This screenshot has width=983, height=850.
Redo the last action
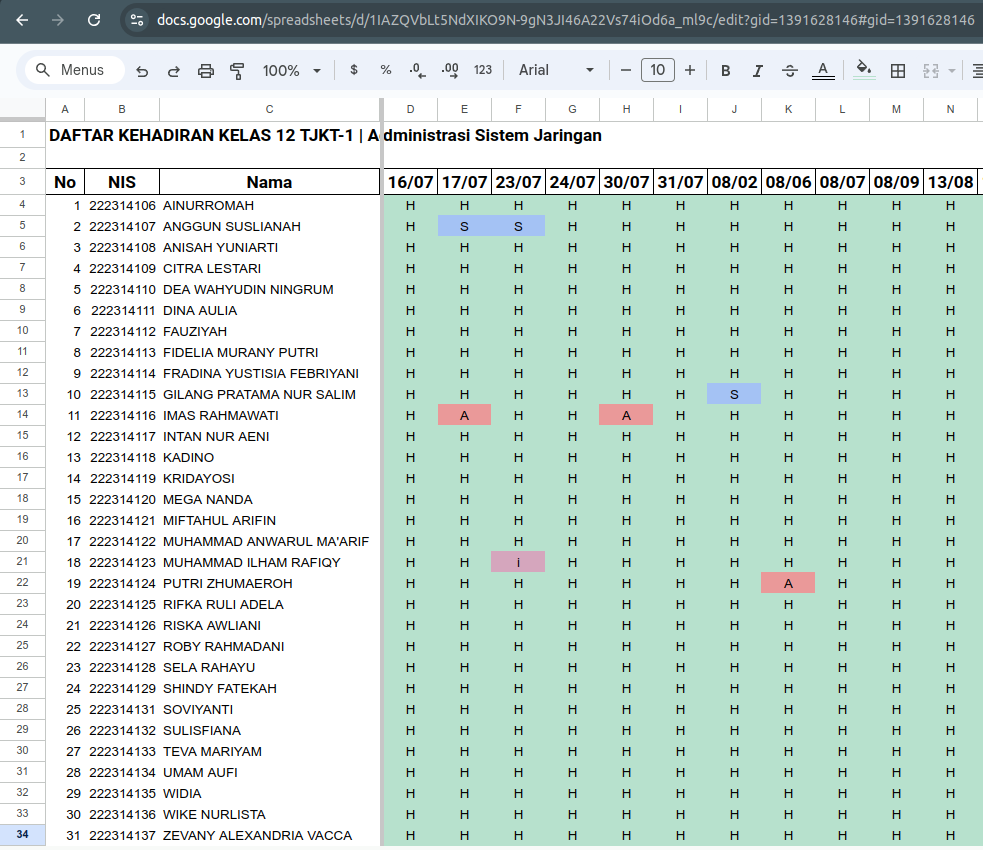174,70
